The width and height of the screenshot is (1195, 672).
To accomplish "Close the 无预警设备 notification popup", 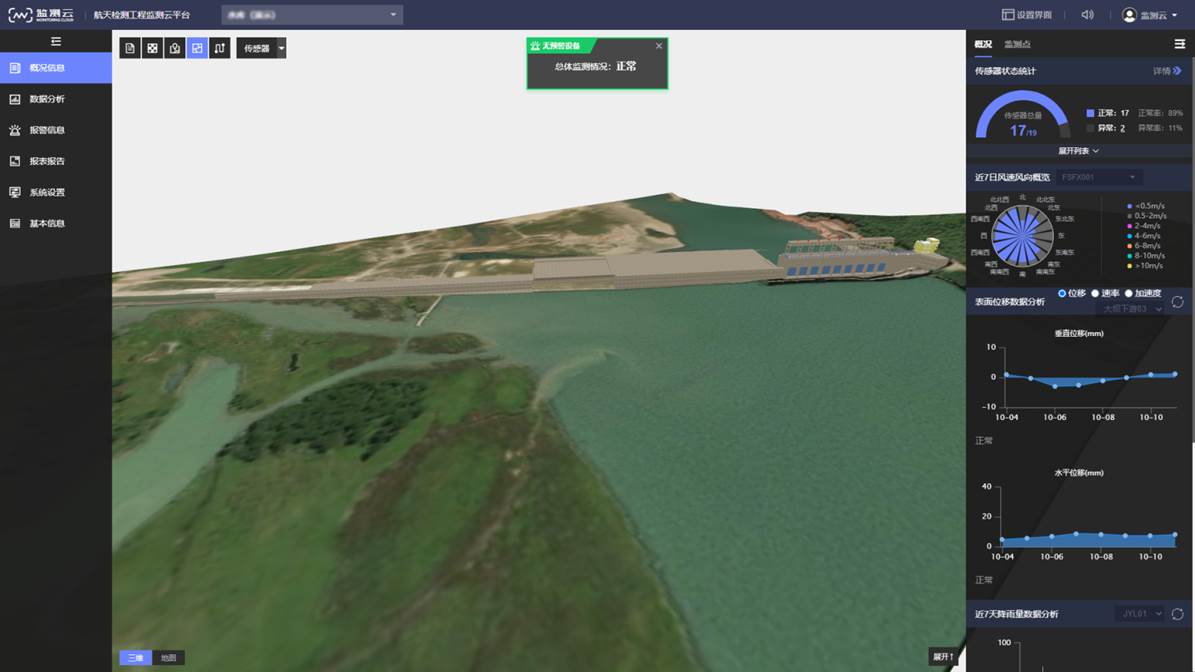I will tap(658, 46).
